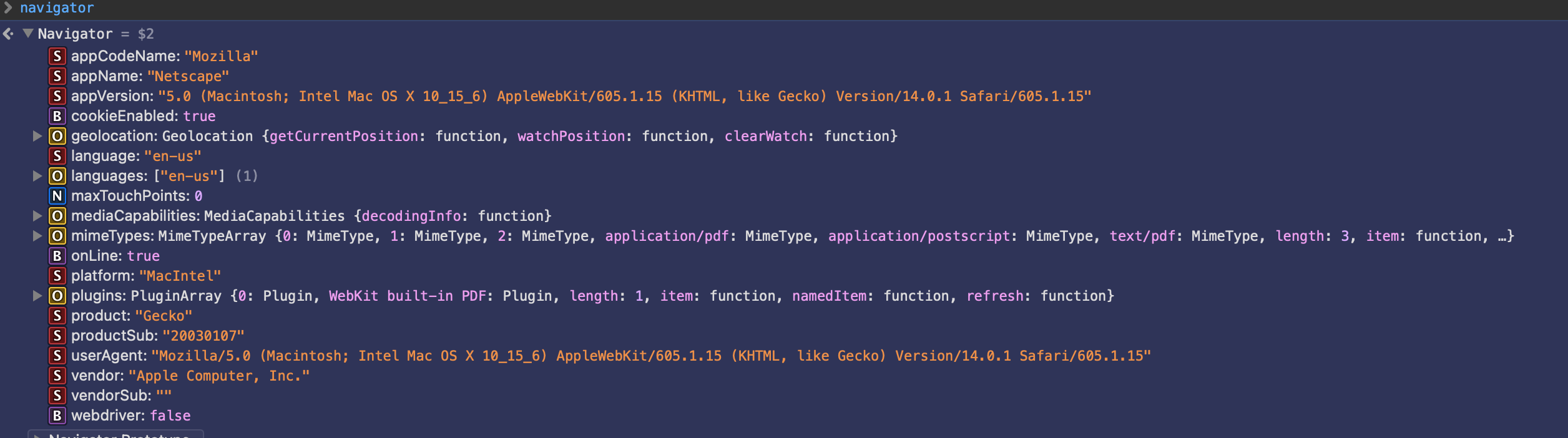Click the B badge next to webdriver

[57, 416]
